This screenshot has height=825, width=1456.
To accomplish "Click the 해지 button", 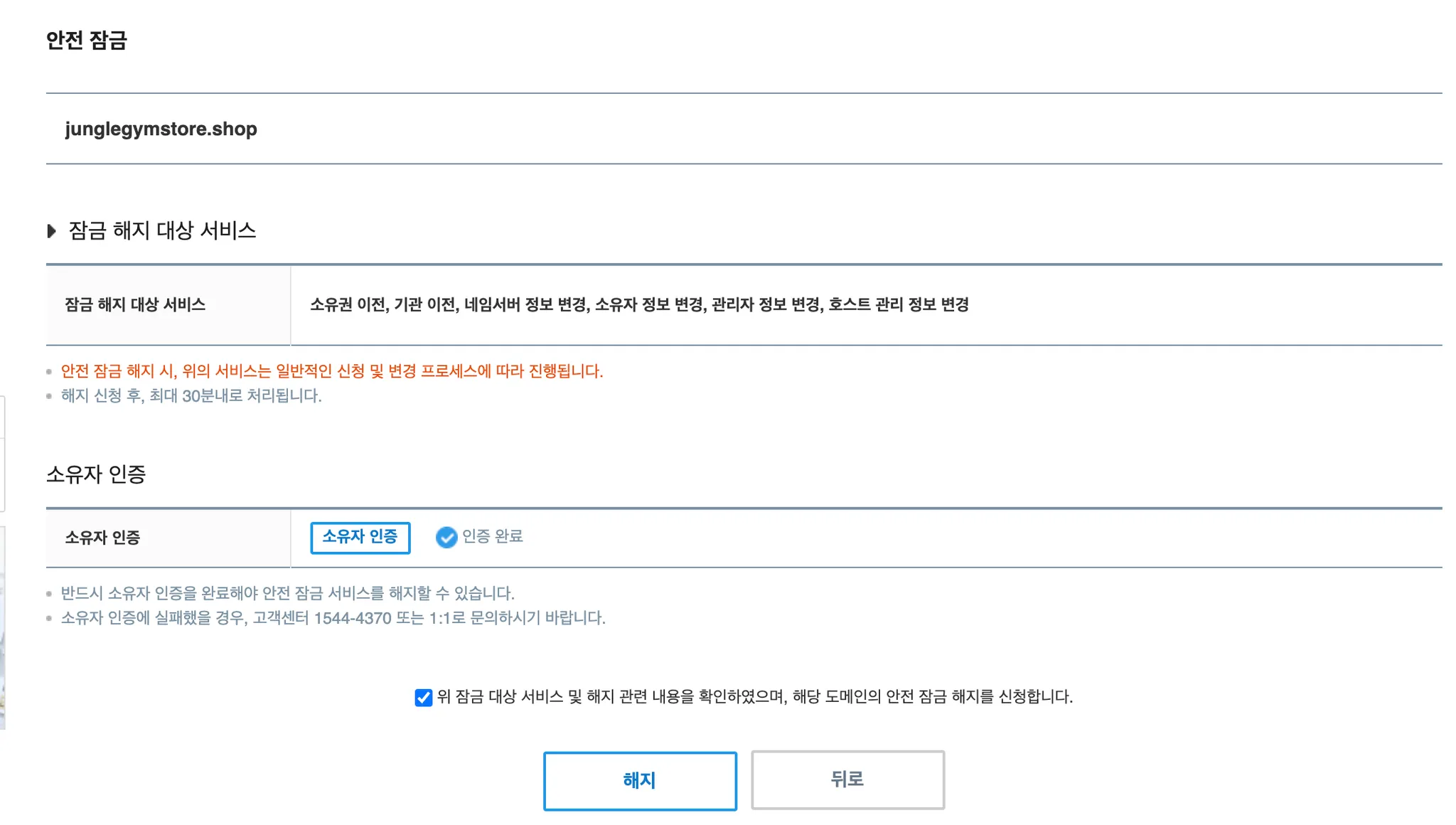I will tap(640, 781).
